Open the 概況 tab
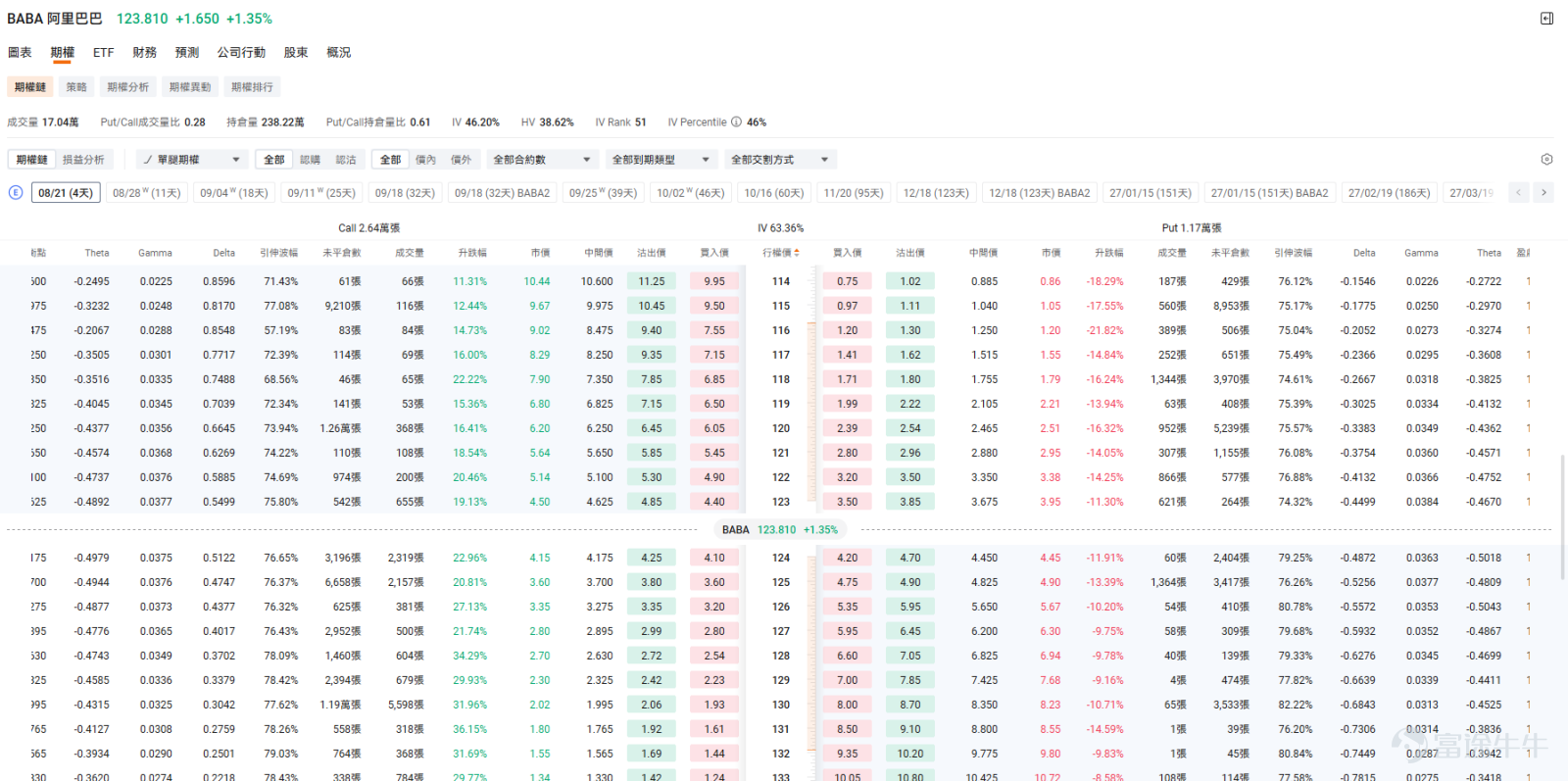 click(338, 53)
